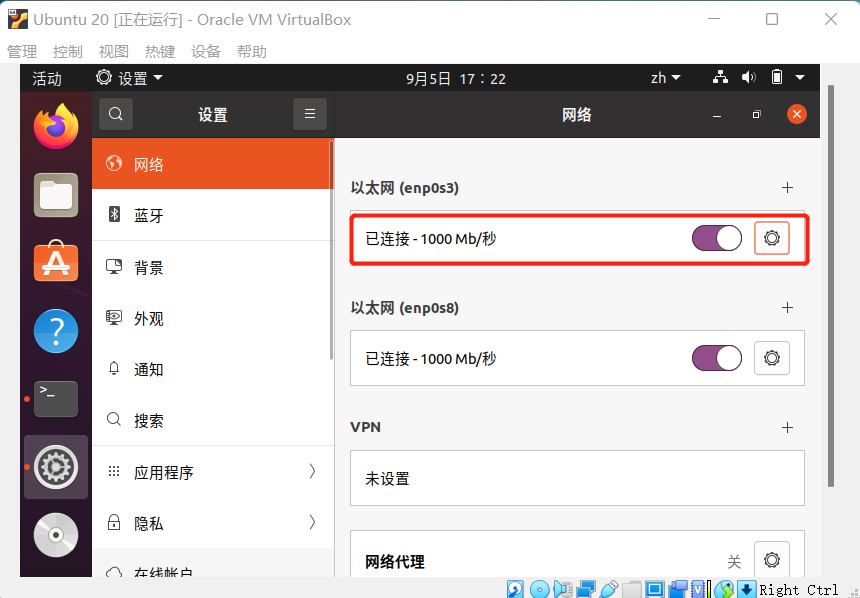This screenshot has height=598, width=860.
Task: Open gear settings for enp0s3 connection
Action: pyautogui.click(x=772, y=238)
